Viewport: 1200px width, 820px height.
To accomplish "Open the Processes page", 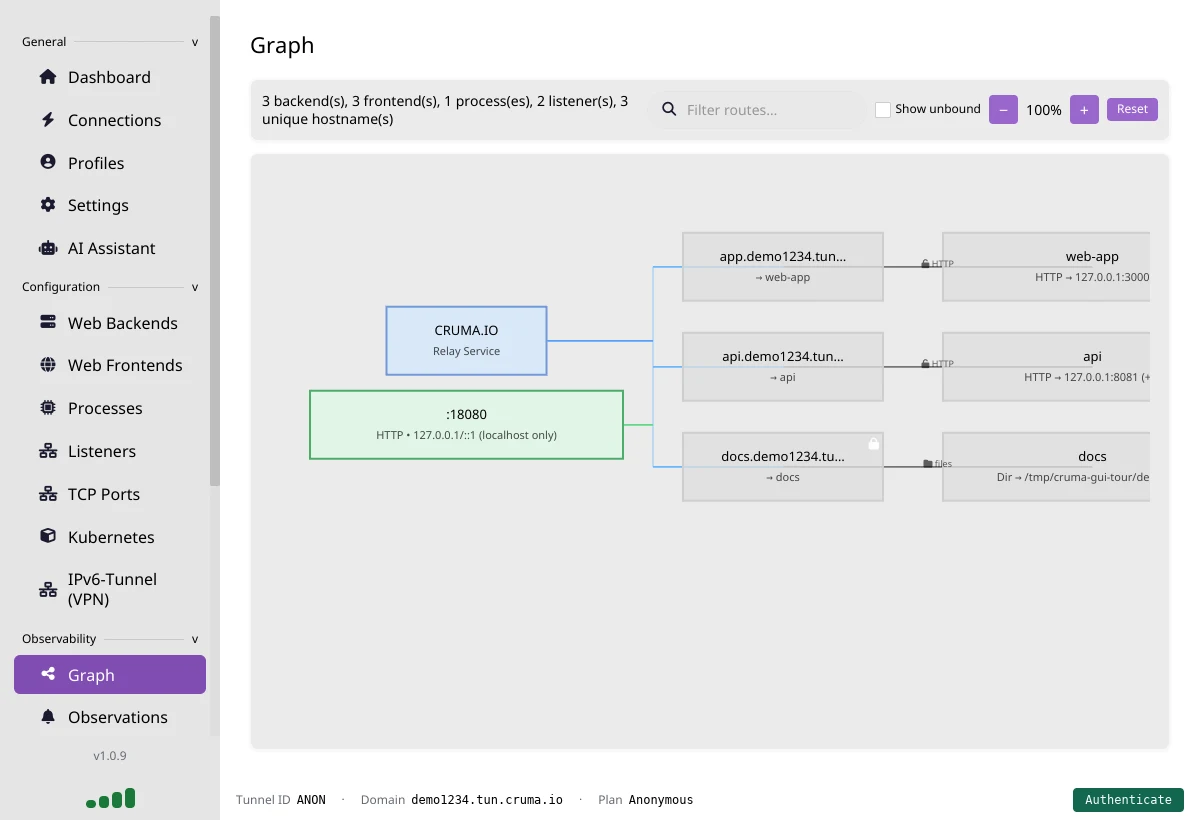I will pos(110,408).
